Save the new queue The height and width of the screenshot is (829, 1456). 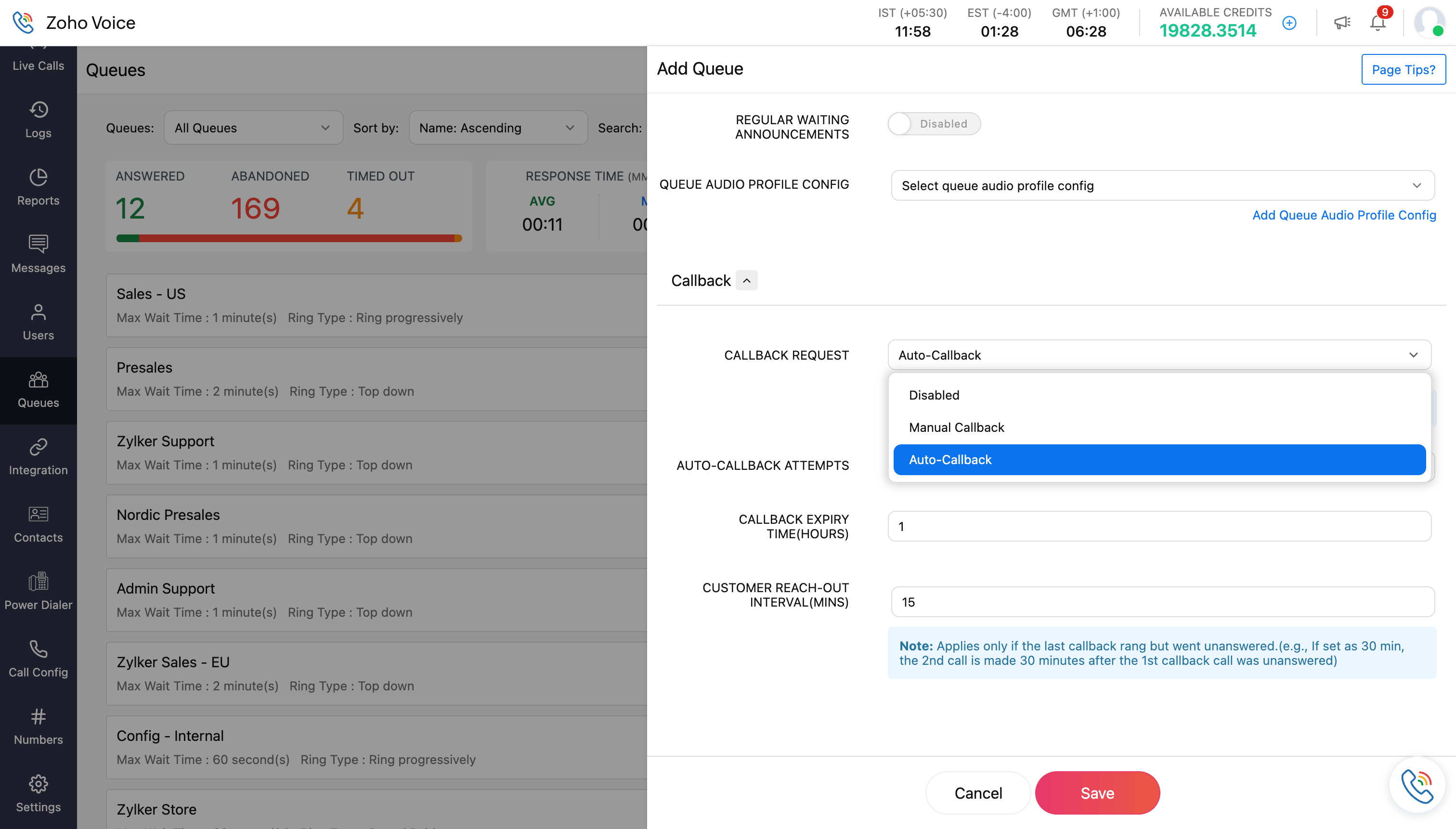pyautogui.click(x=1097, y=792)
